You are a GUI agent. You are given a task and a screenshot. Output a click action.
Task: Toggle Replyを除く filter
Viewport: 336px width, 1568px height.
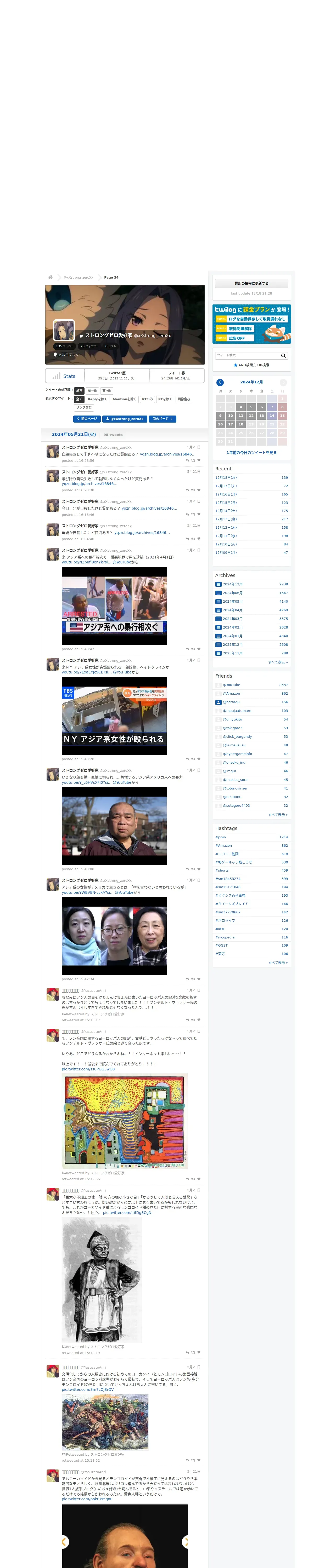coord(98,399)
